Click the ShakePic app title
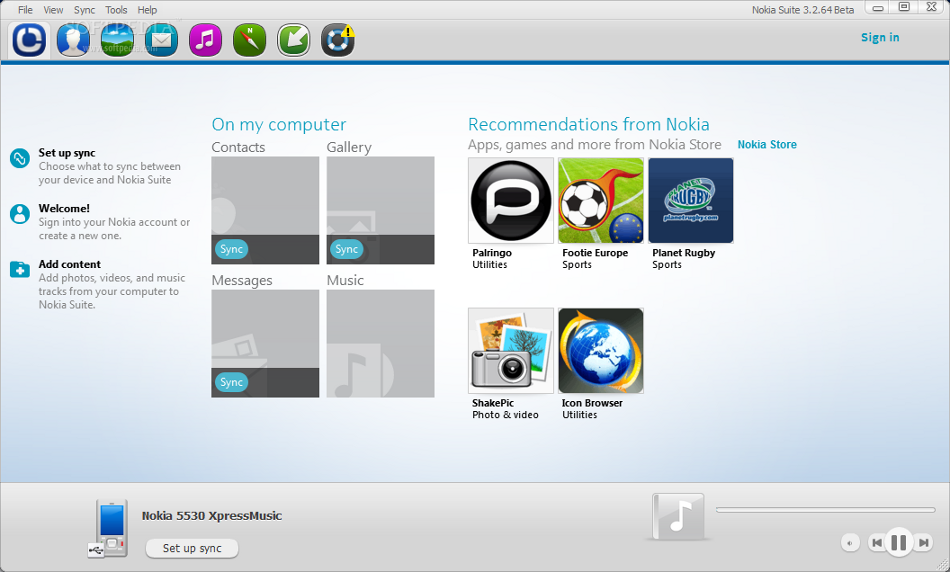Viewport: 950px width, 572px height. pyautogui.click(x=493, y=403)
